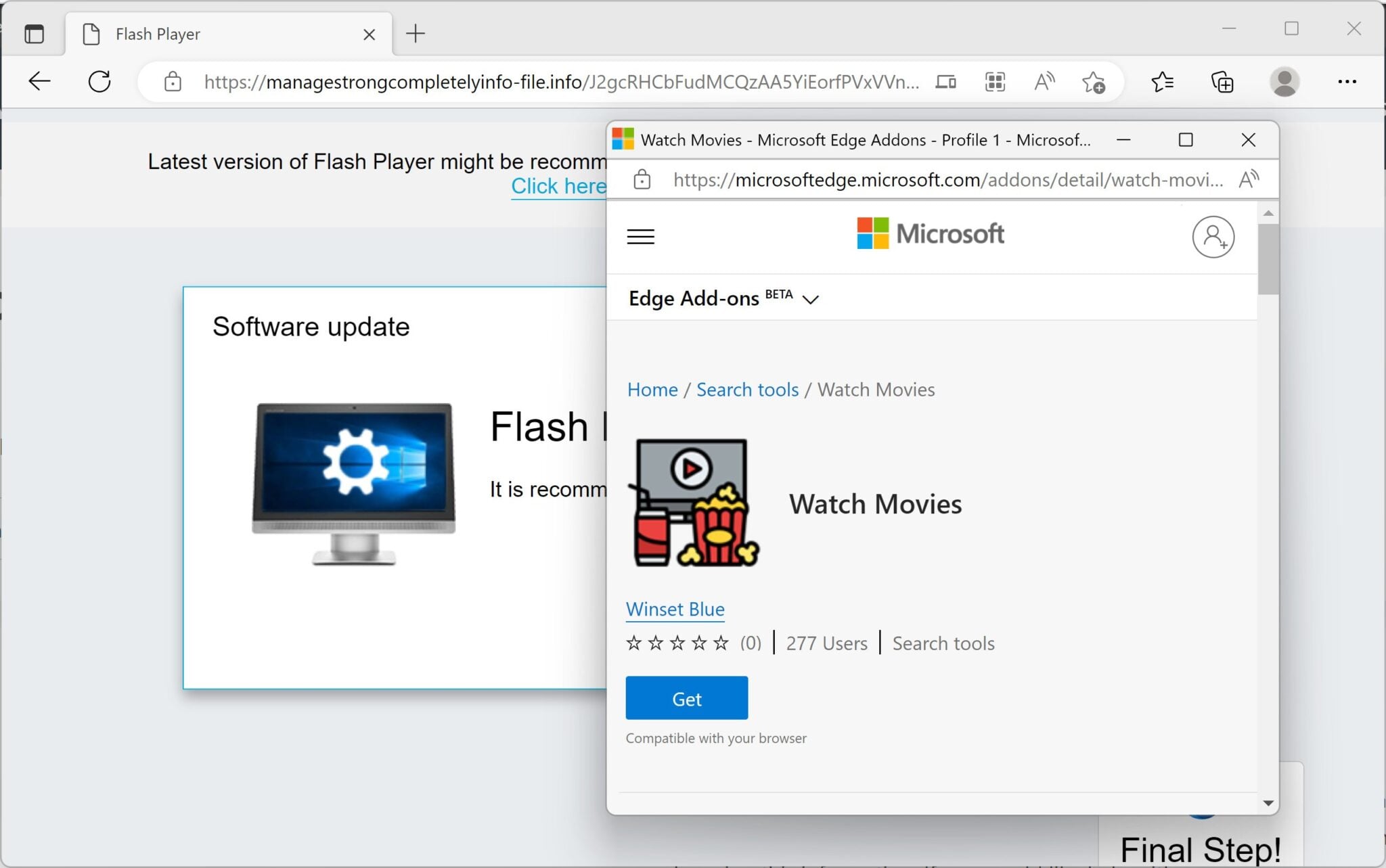
Task: Click the web capture icon in the toolbar
Action: coord(995,82)
